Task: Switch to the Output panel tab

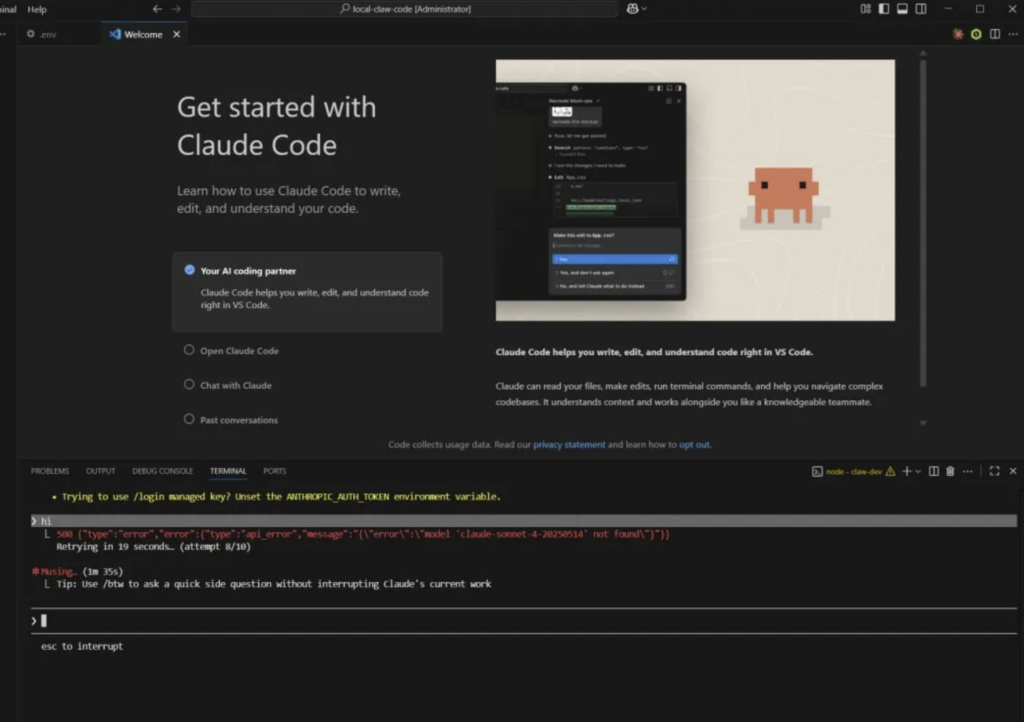Action: (x=101, y=471)
